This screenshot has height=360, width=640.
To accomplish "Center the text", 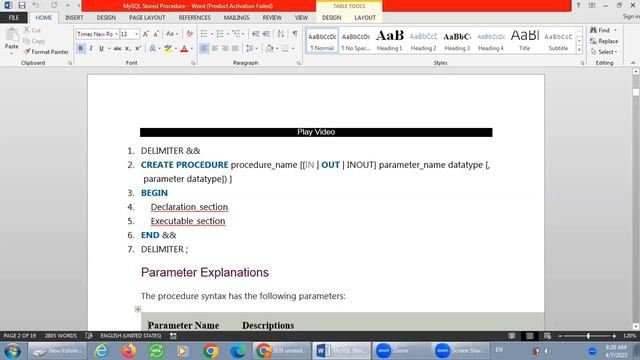I will tap(214, 49).
